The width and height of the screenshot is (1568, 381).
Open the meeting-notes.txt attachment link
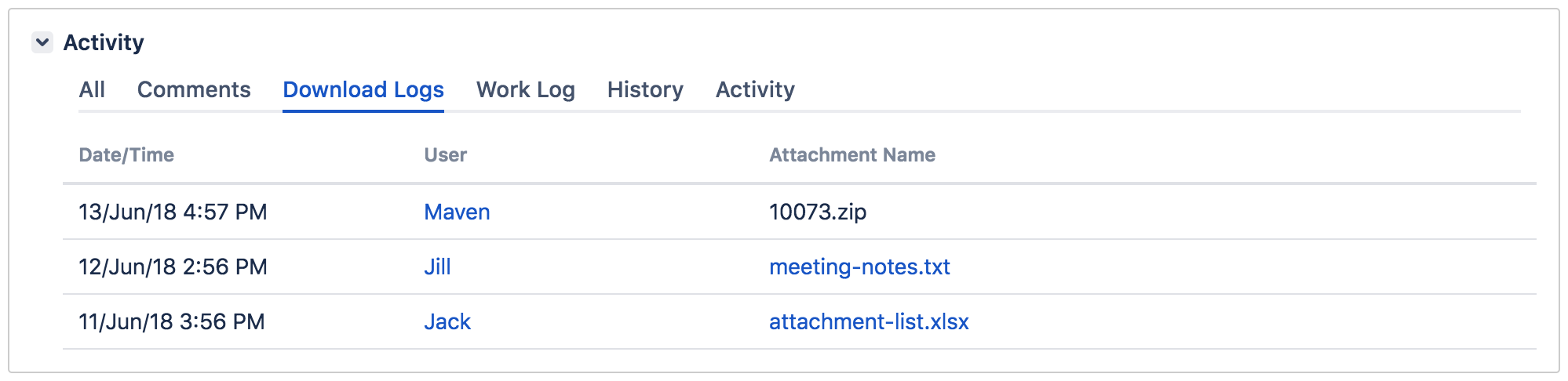point(859,267)
